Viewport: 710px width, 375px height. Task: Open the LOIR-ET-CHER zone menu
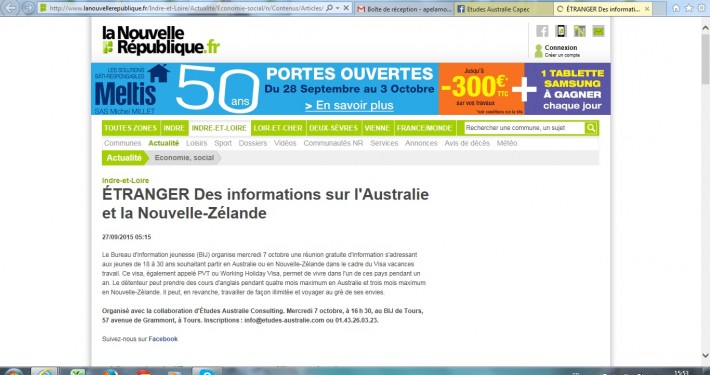(x=278, y=128)
